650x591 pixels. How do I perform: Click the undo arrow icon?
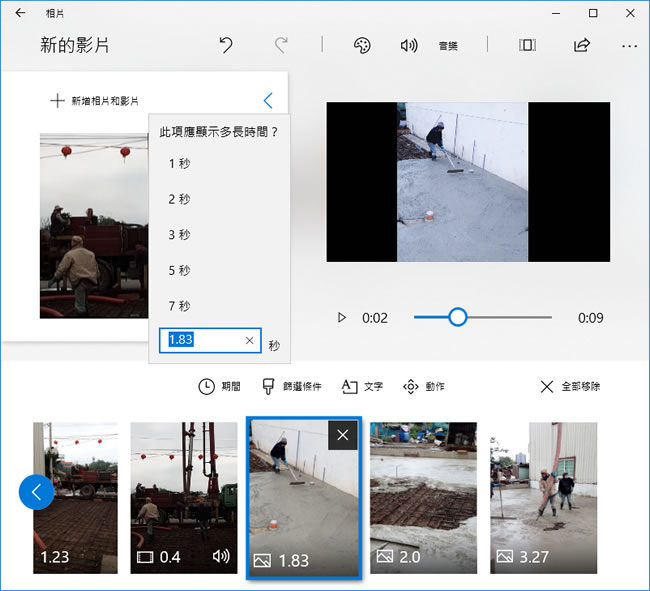coord(226,45)
